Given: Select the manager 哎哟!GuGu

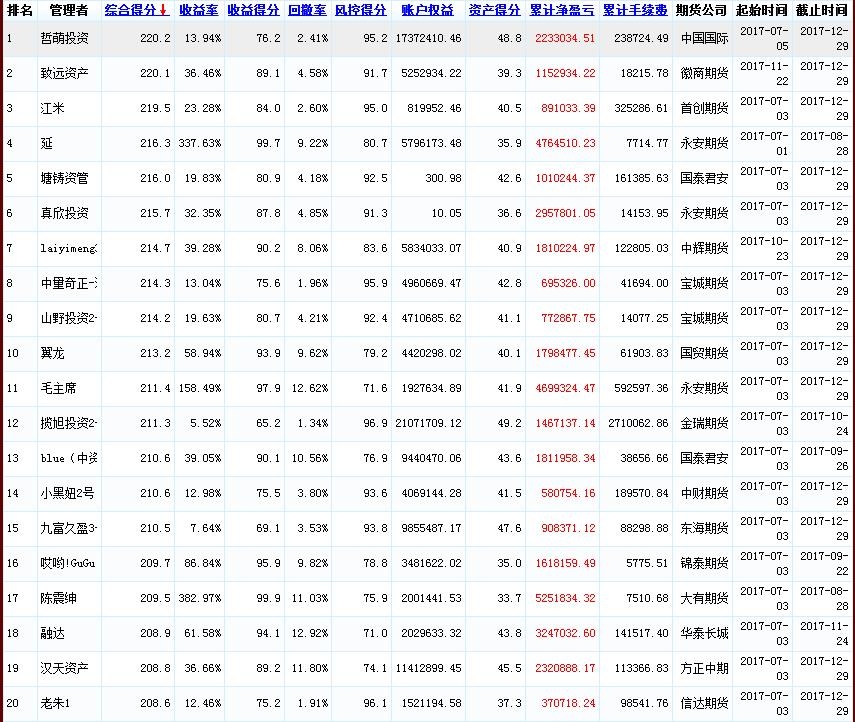Looking at the screenshot, I should [68, 563].
